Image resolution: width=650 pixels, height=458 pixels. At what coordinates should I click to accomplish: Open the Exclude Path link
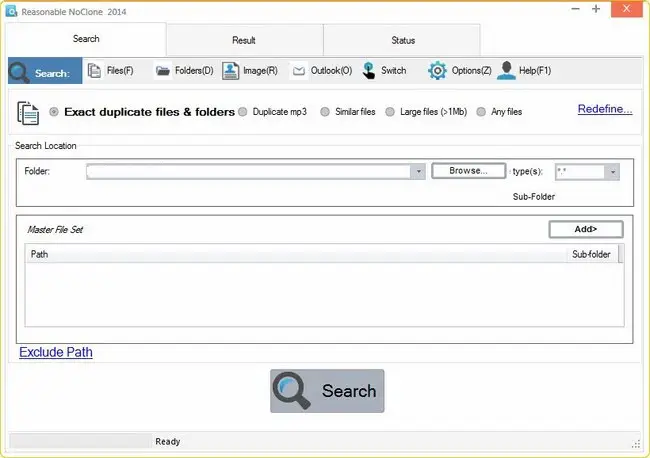[56, 352]
